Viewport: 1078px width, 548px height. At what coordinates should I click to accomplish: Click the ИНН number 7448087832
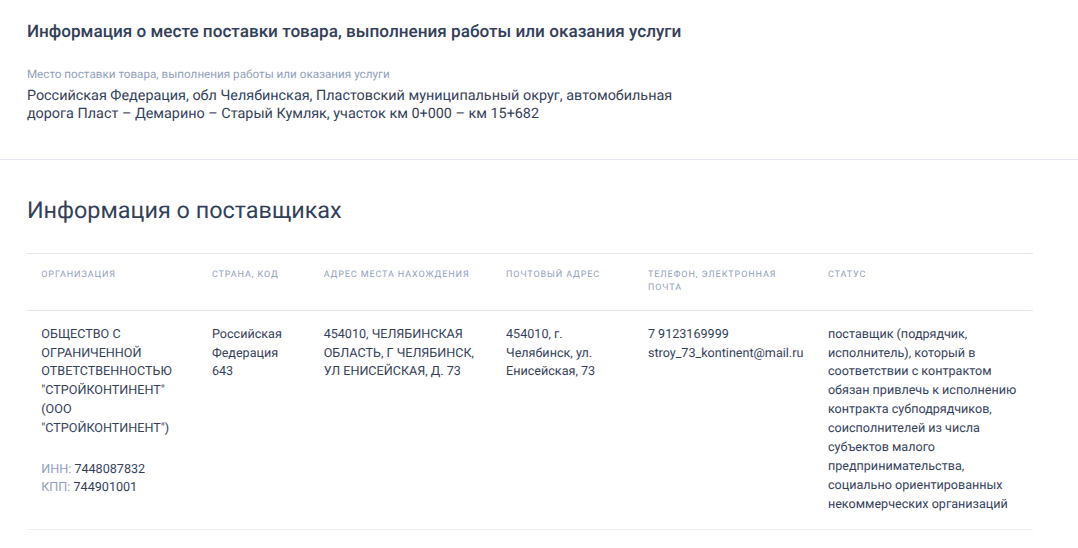(109, 468)
